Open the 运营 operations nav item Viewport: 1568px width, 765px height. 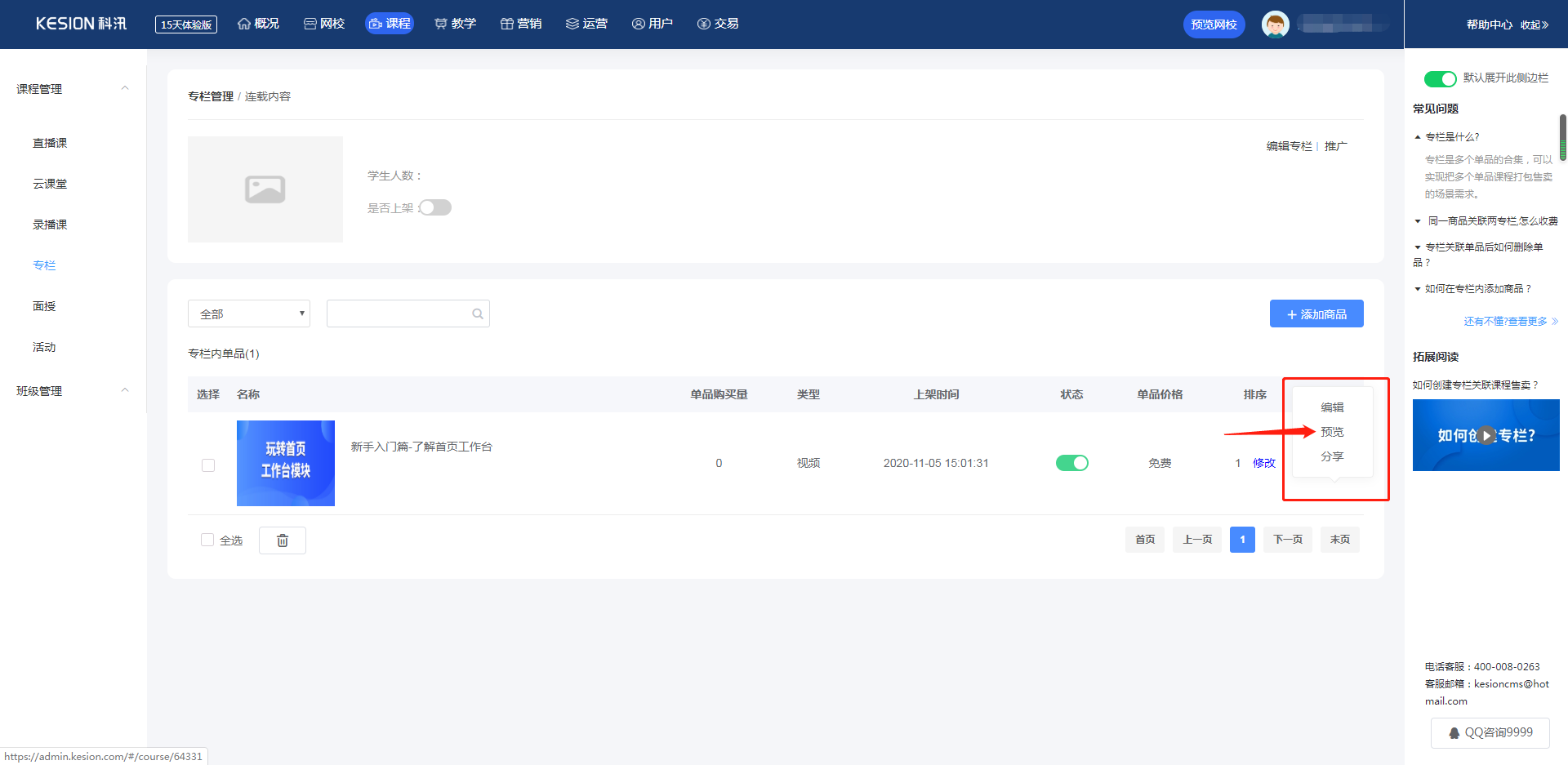point(586,24)
